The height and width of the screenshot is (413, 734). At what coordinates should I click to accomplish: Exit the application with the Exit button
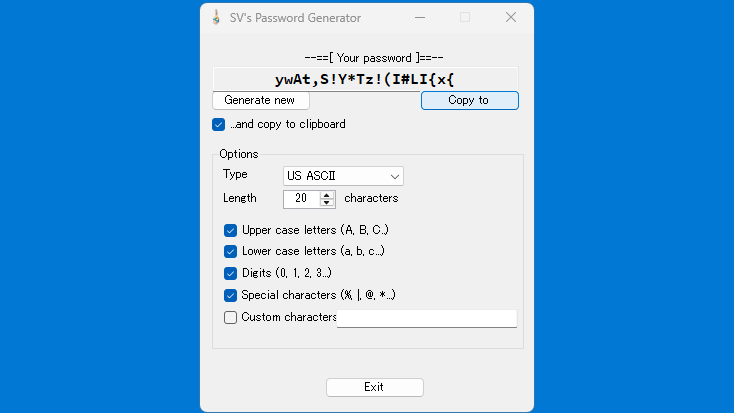(x=374, y=387)
